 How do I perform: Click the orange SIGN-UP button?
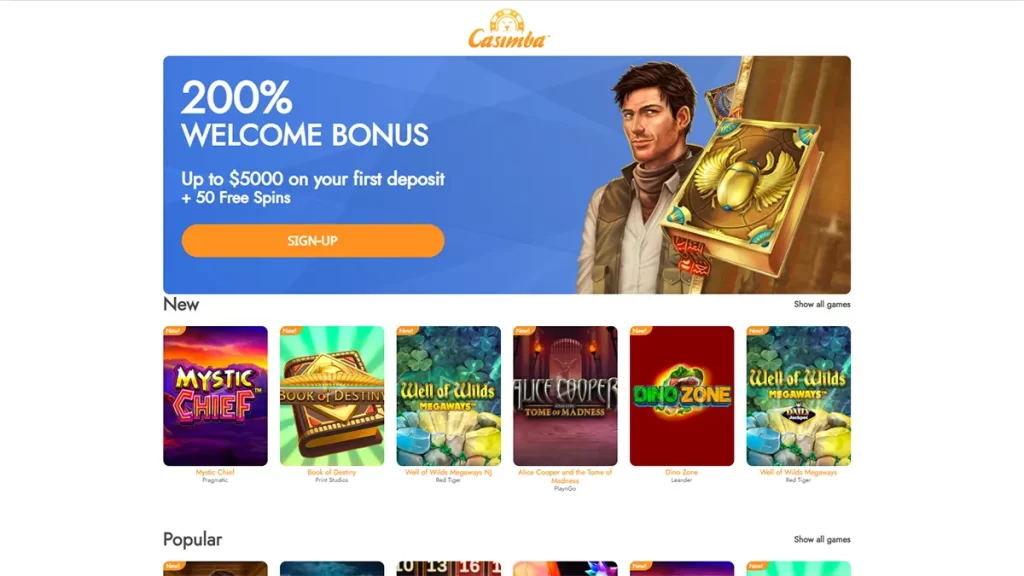point(313,240)
